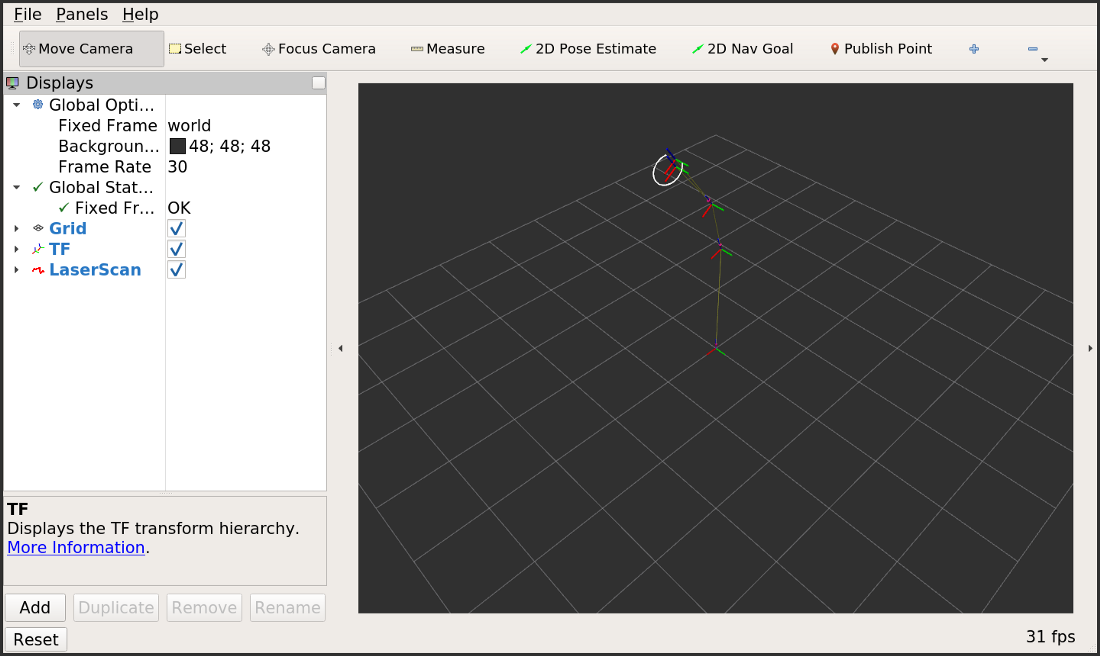1100x656 pixels.
Task: Open the File menu
Action: (25, 14)
